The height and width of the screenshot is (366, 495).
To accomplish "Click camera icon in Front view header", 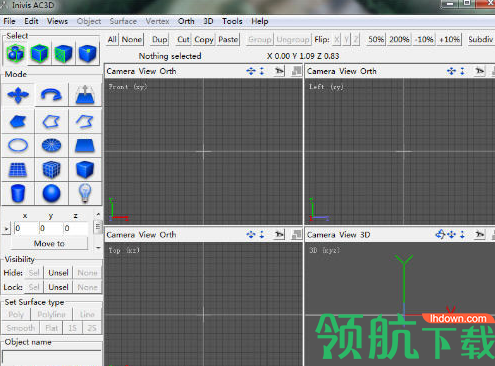I will pyautogui.click(x=279, y=71).
